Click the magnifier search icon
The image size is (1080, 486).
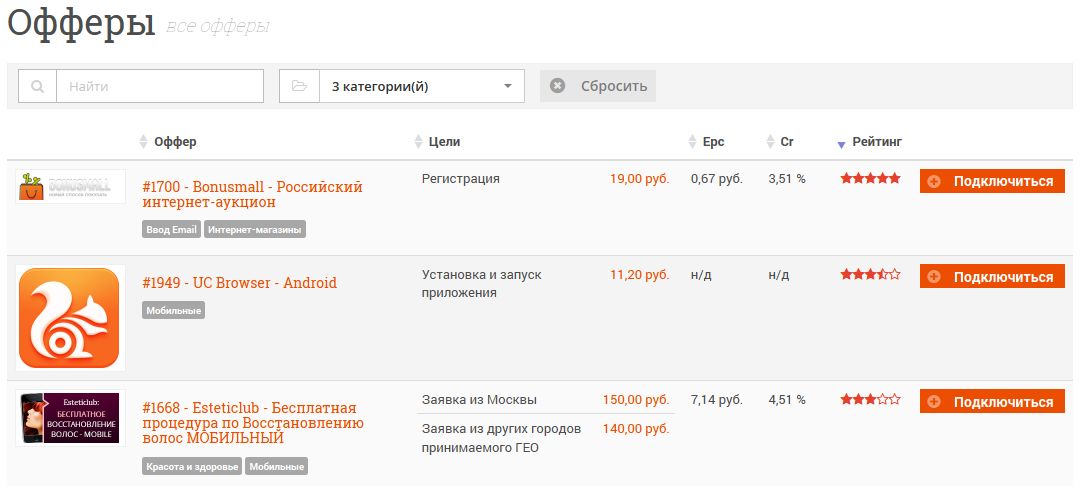tap(37, 87)
